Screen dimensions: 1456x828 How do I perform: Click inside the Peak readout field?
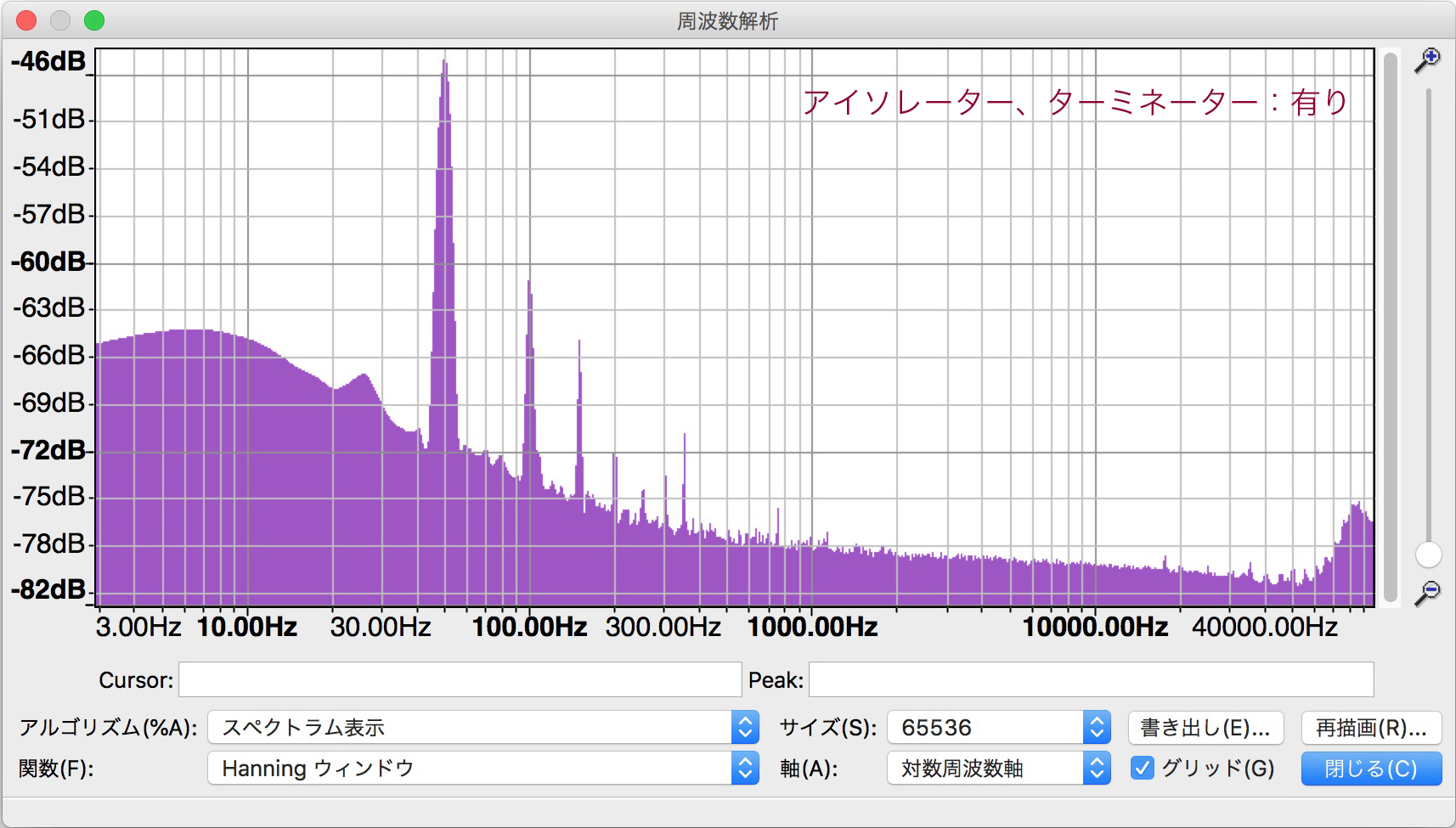coord(1091,680)
